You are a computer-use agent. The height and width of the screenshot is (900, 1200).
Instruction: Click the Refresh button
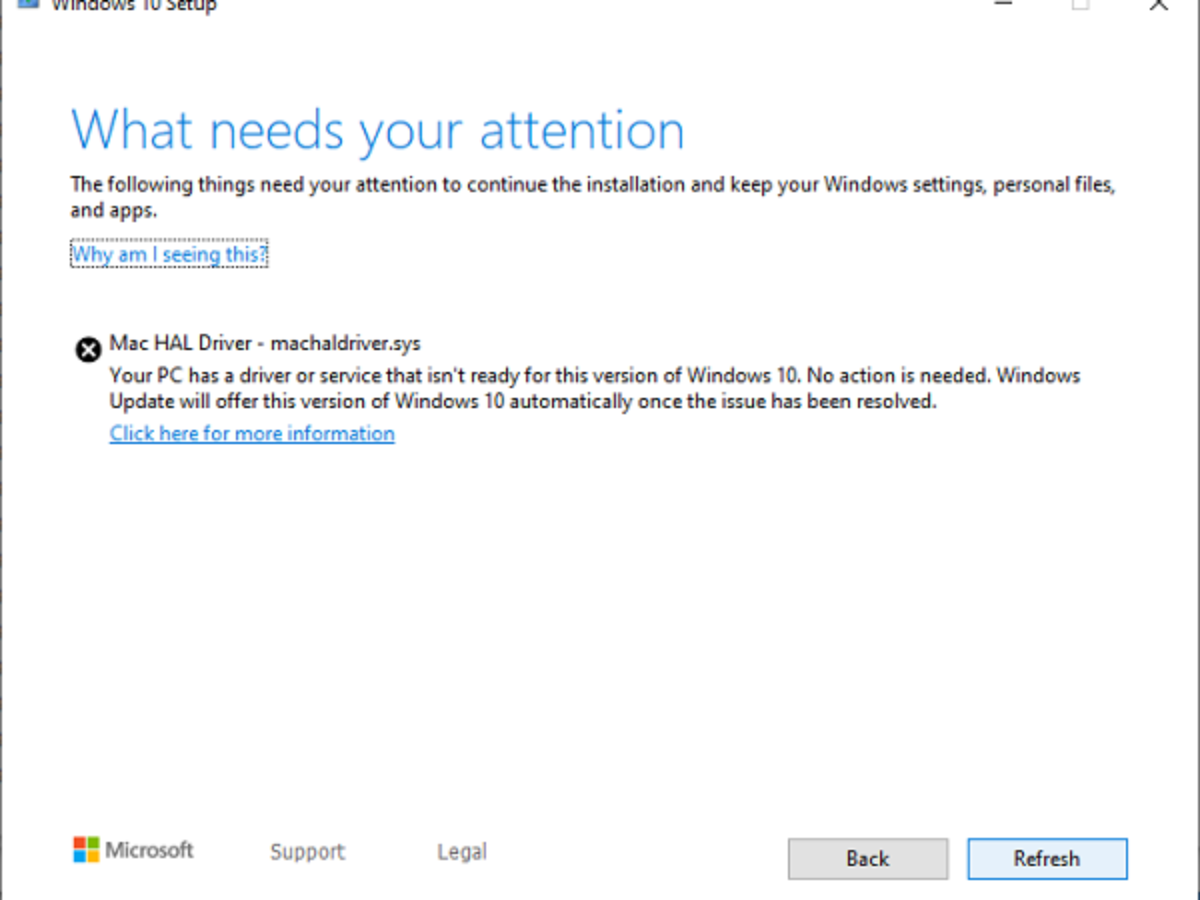click(1047, 858)
